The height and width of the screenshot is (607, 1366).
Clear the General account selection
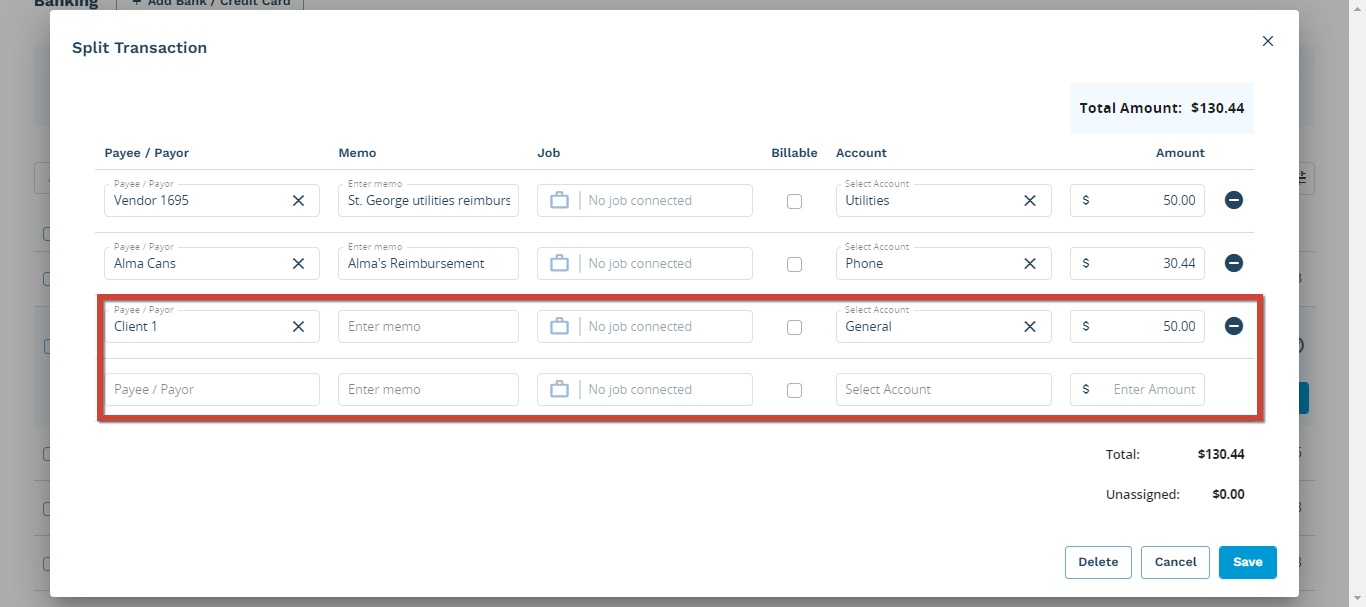pyautogui.click(x=1030, y=326)
